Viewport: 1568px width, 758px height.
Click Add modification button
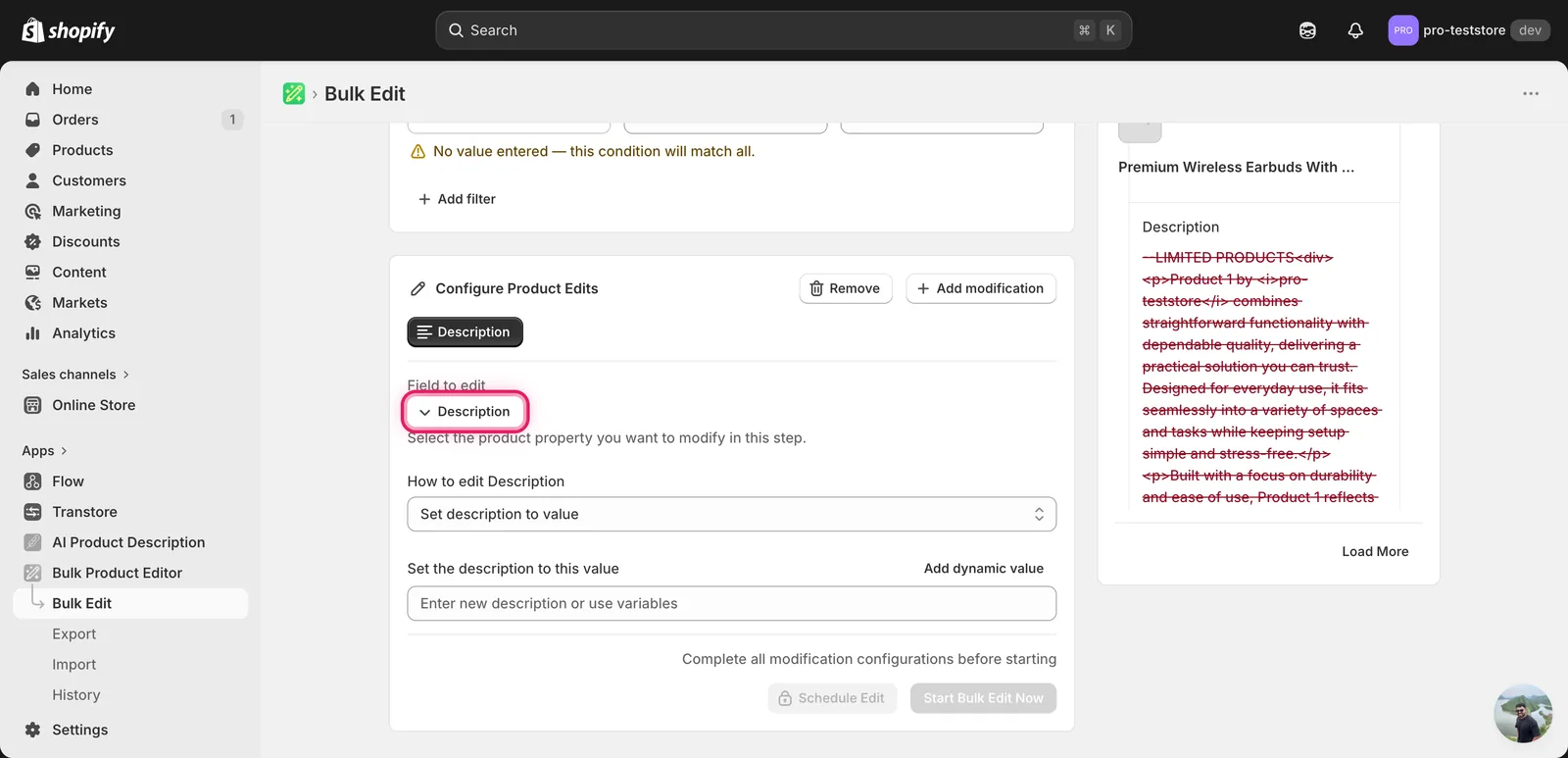click(981, 288)
